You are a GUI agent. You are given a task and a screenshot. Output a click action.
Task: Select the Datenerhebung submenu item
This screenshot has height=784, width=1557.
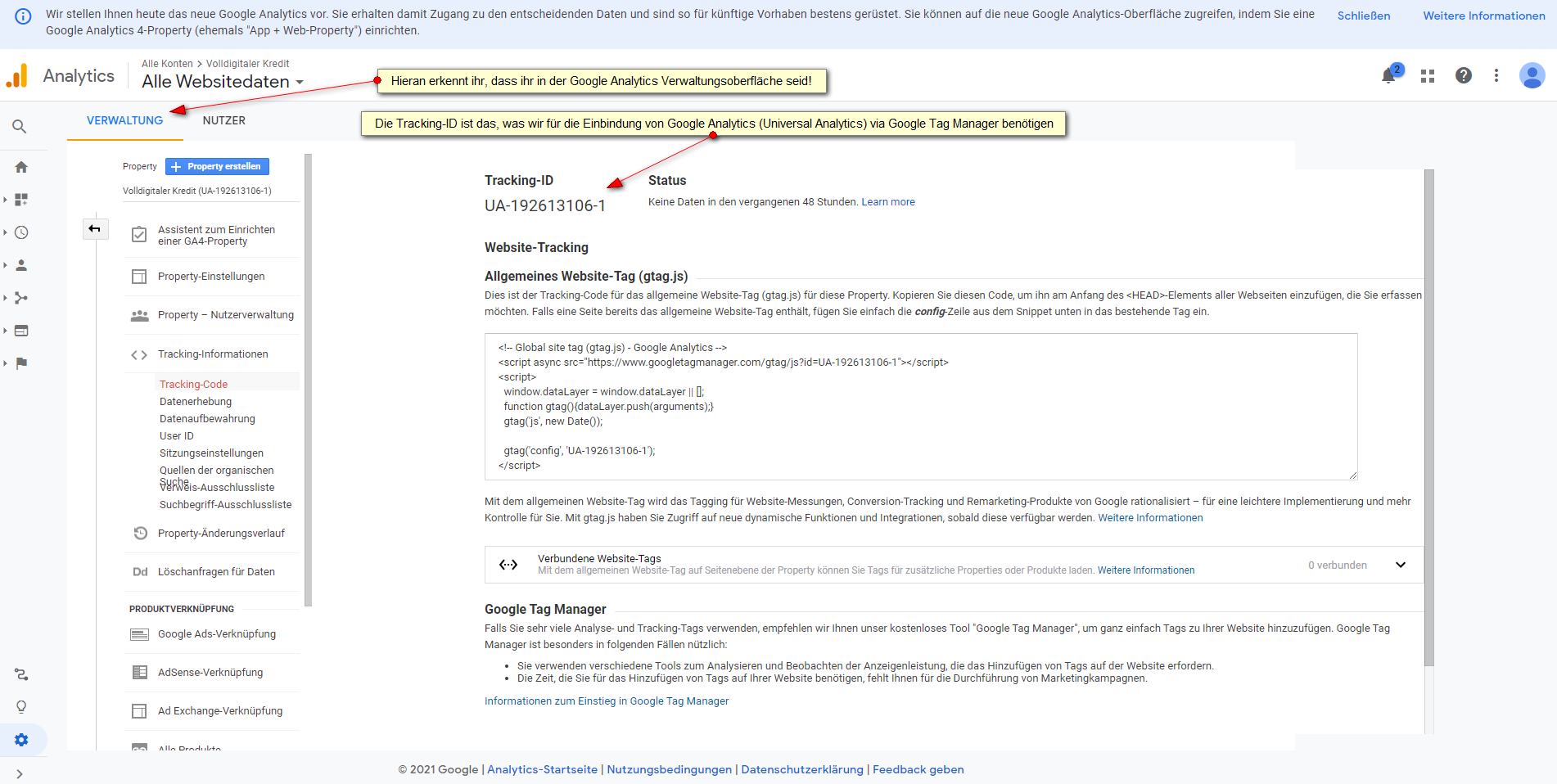pos(196,402)
